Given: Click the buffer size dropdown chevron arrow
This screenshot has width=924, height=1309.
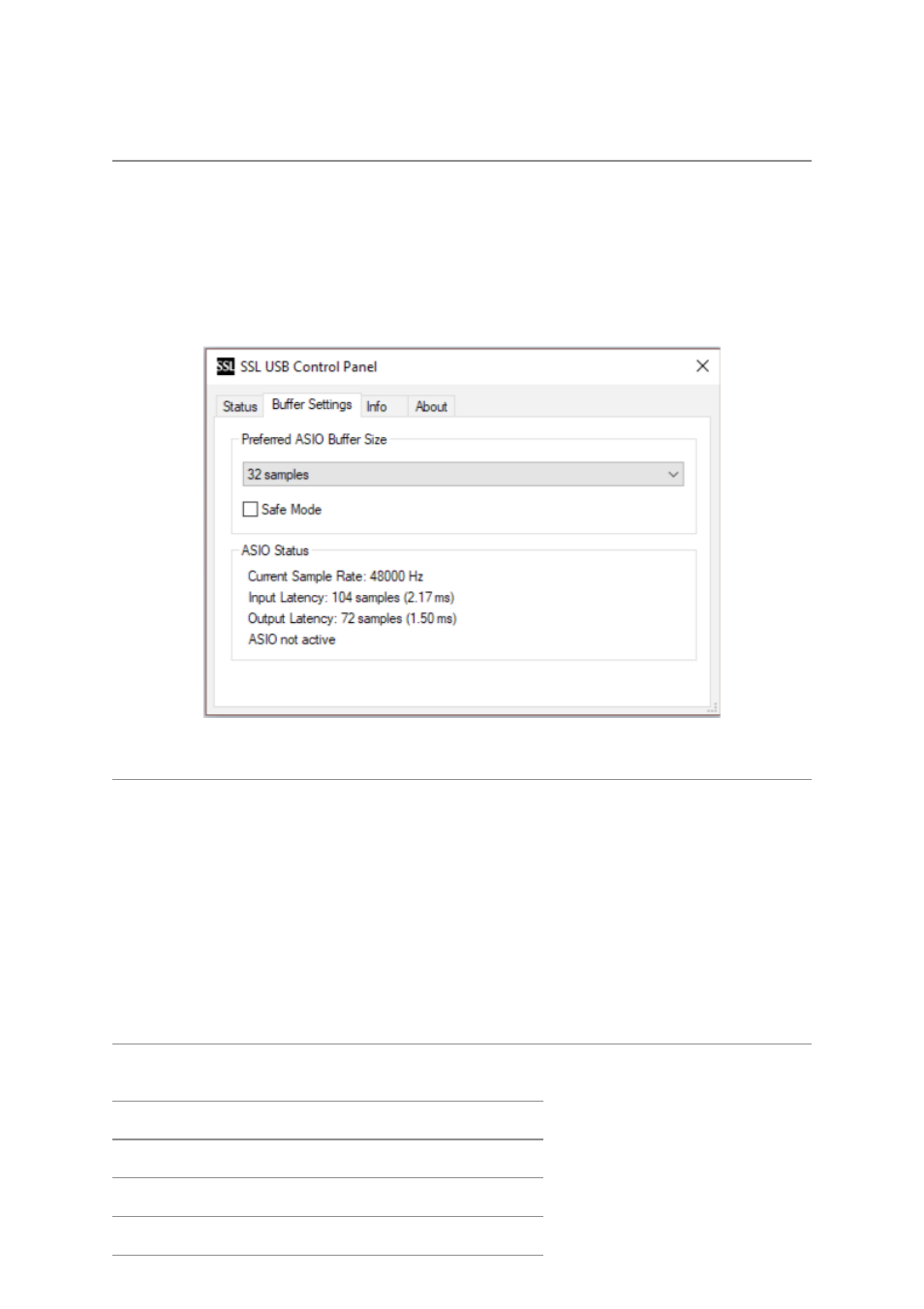Looking at the screenshot, I should point(673,474).
